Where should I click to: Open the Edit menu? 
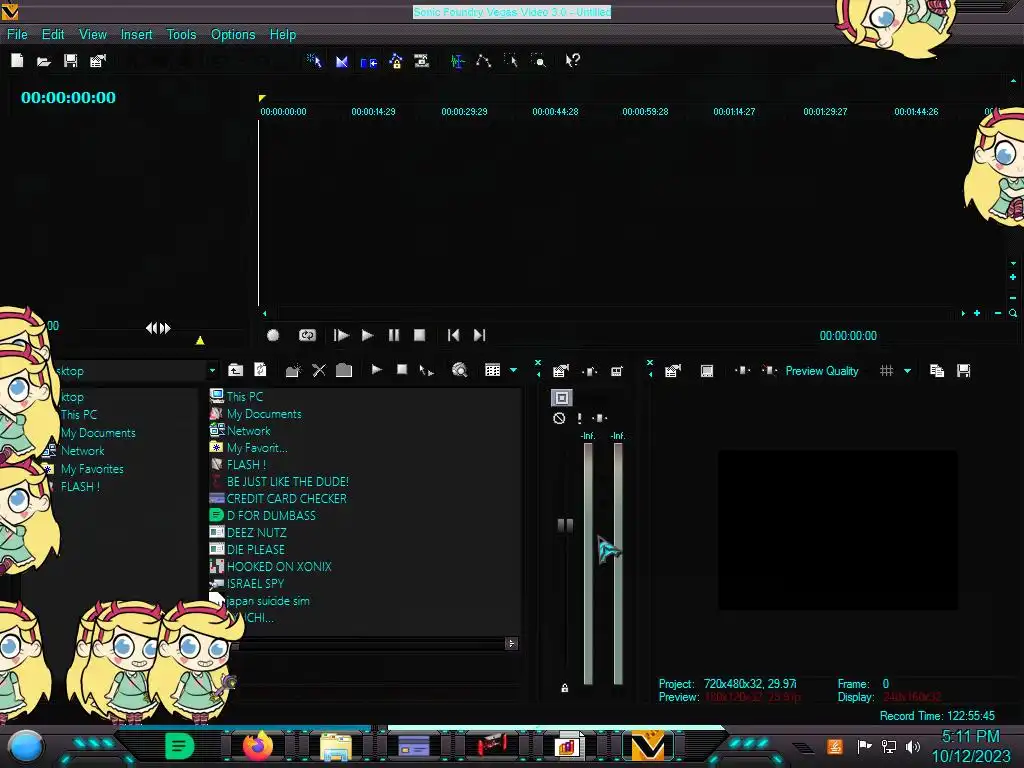(53, 35)
